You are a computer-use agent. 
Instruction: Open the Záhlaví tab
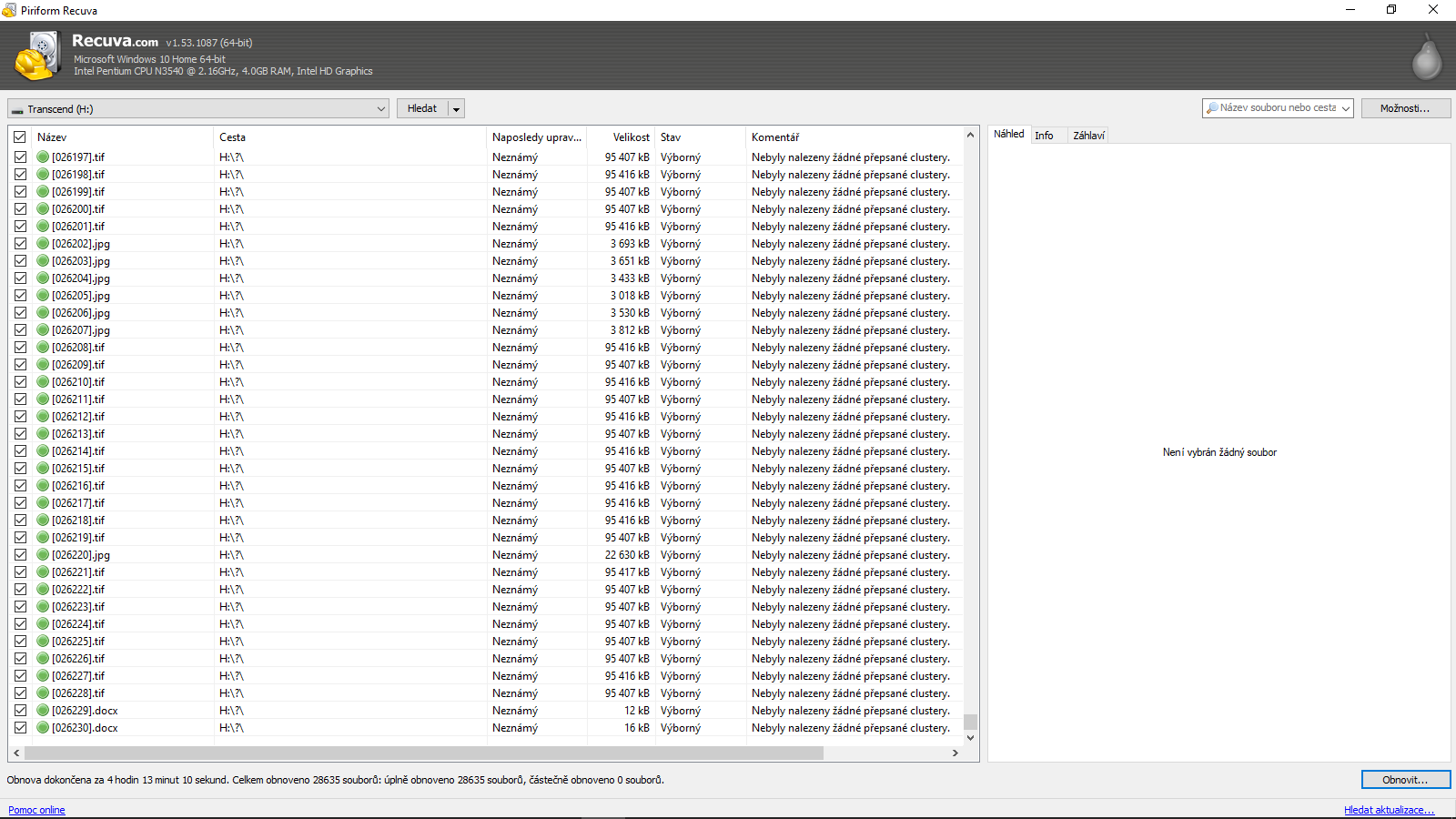click(1088, 136)
